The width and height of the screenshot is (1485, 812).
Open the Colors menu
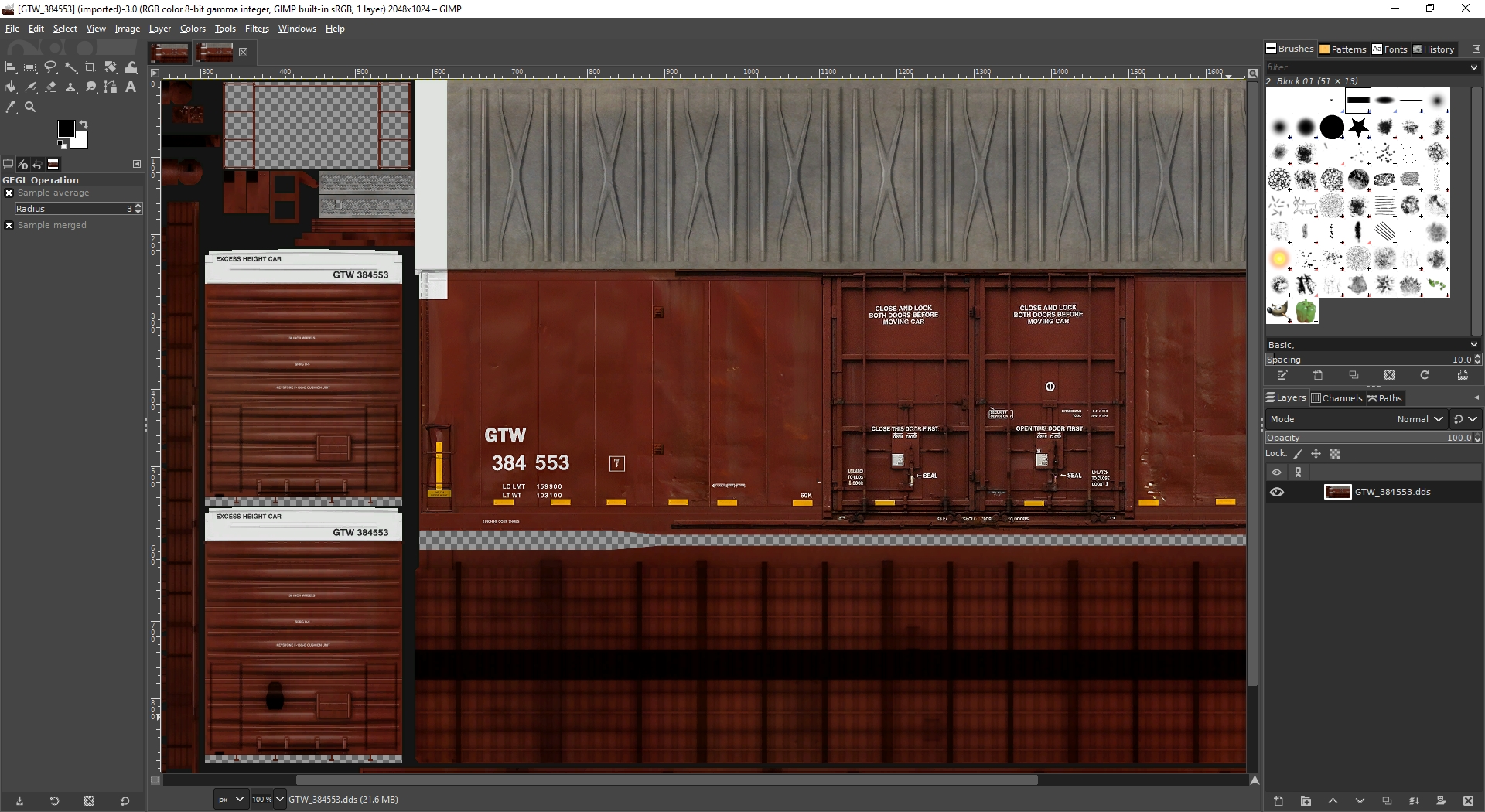pos(193,29)
